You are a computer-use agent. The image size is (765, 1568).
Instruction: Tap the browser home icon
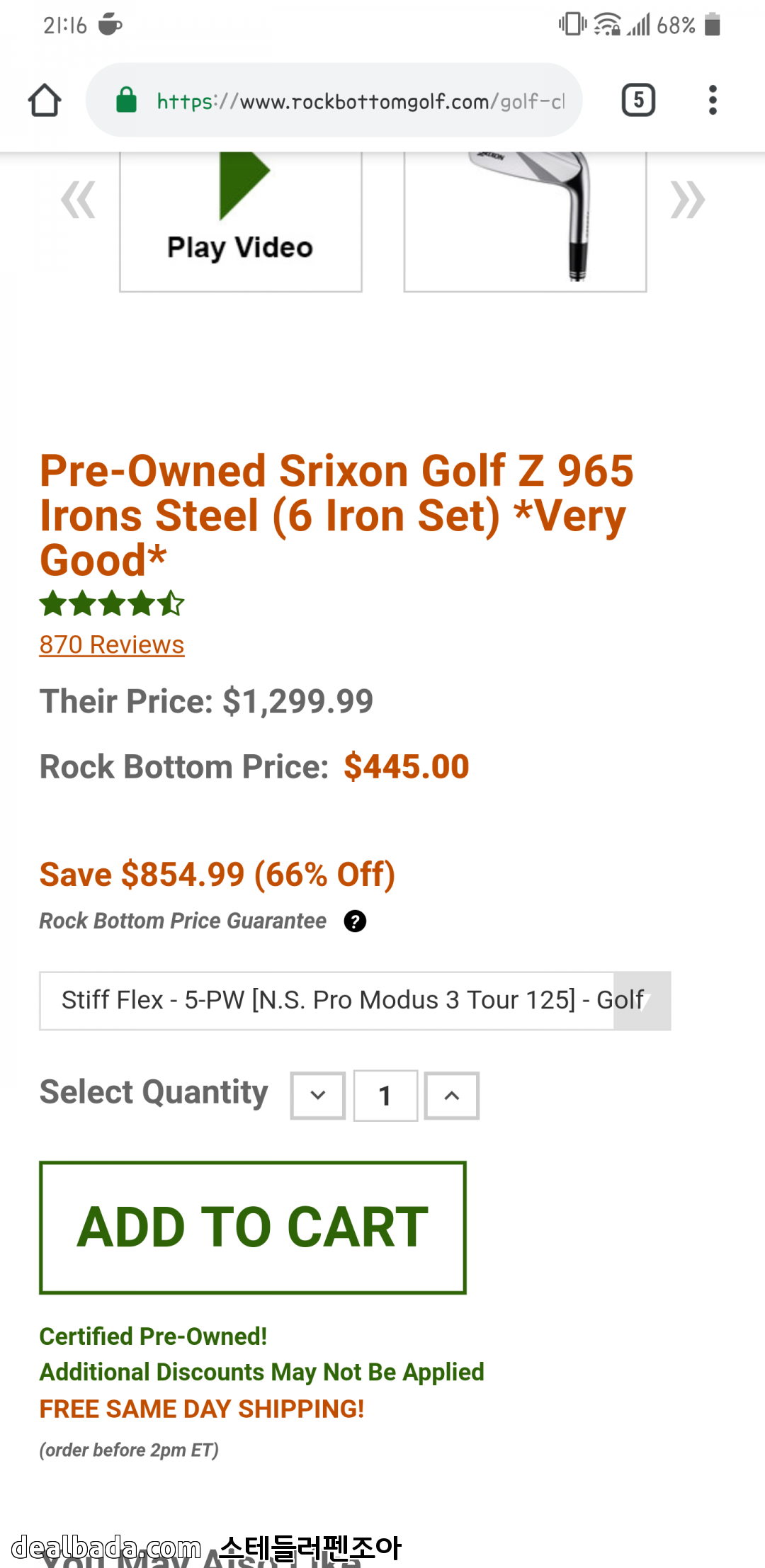coord(45,100)
